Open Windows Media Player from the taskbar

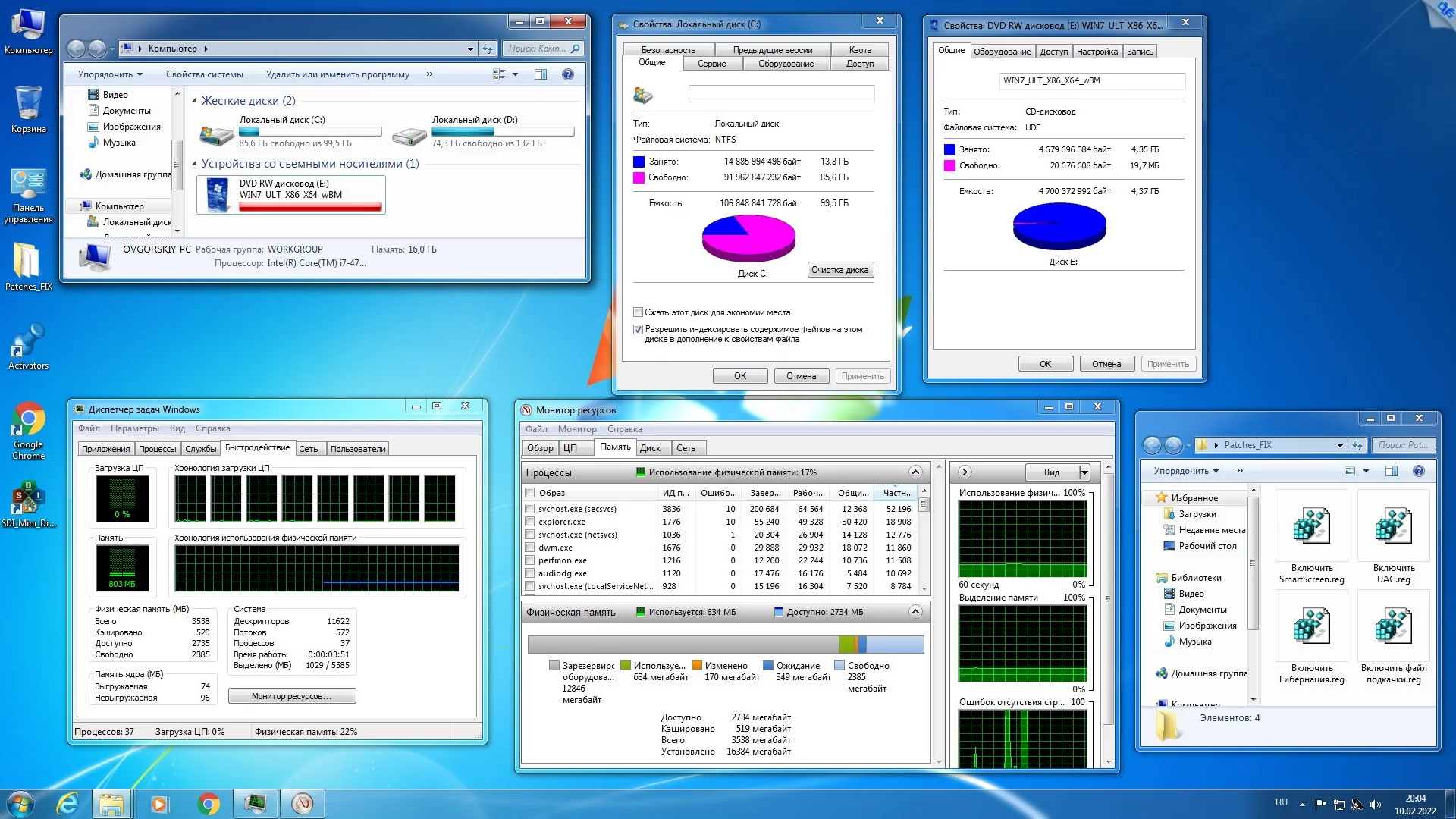pyautogui.click(x=159, y=804)
